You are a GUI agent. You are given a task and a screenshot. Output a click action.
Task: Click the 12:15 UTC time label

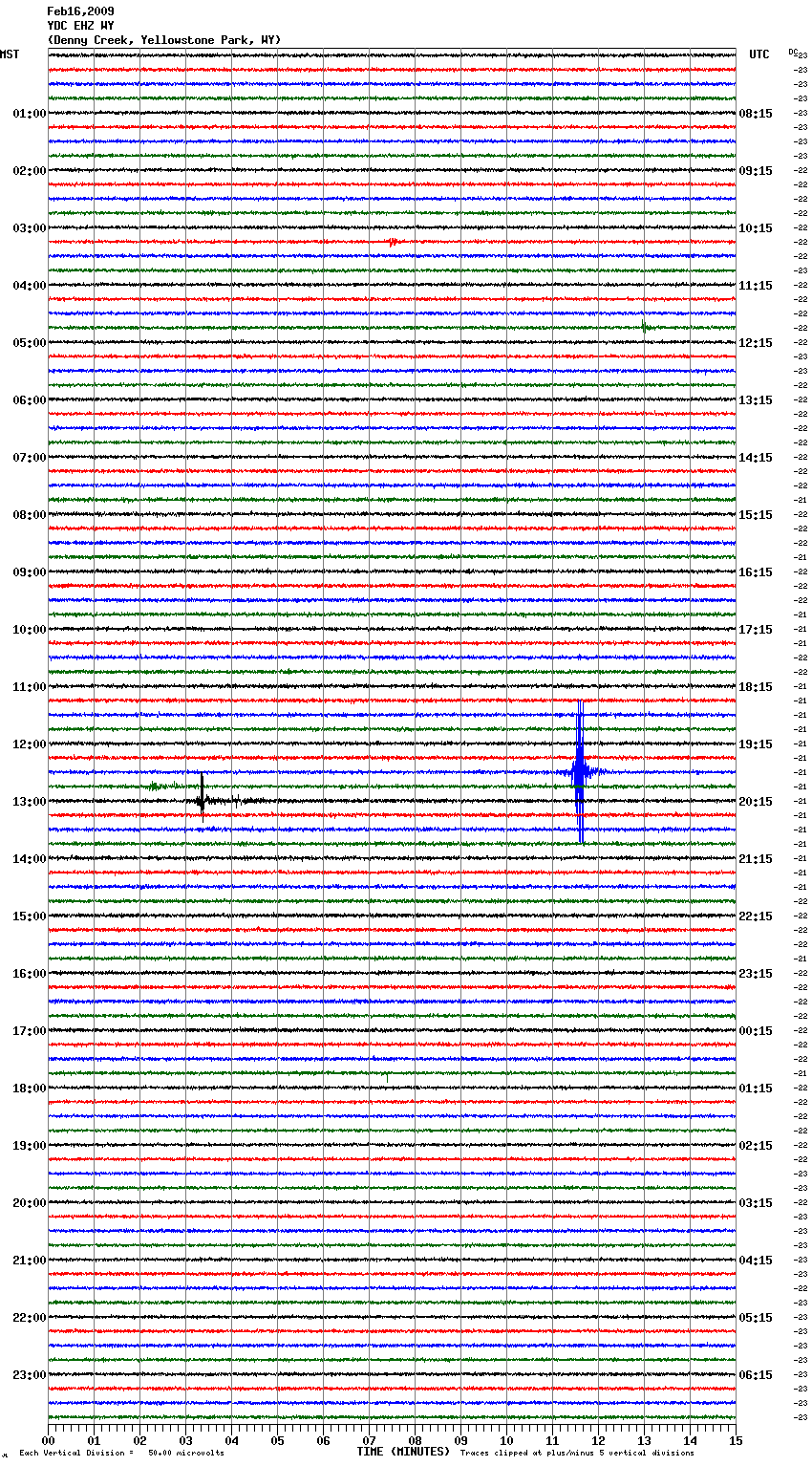[x=756, y=343]
